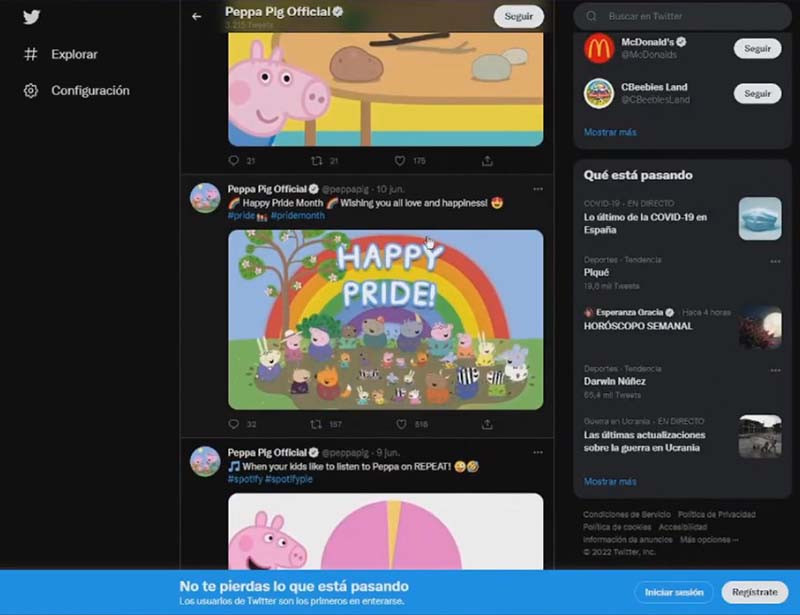Click the CBeebies Land avatar
Viewport: 800px width, 615px height.
[598, 93]
